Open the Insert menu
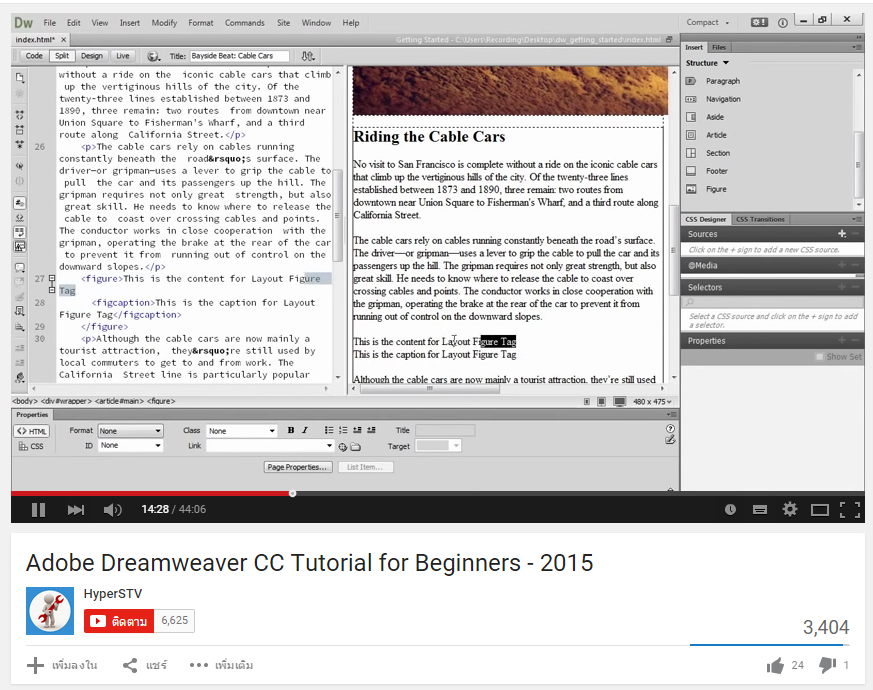This screenshot has height=690, width=873. pyautogui.click(x=130, y=23)
